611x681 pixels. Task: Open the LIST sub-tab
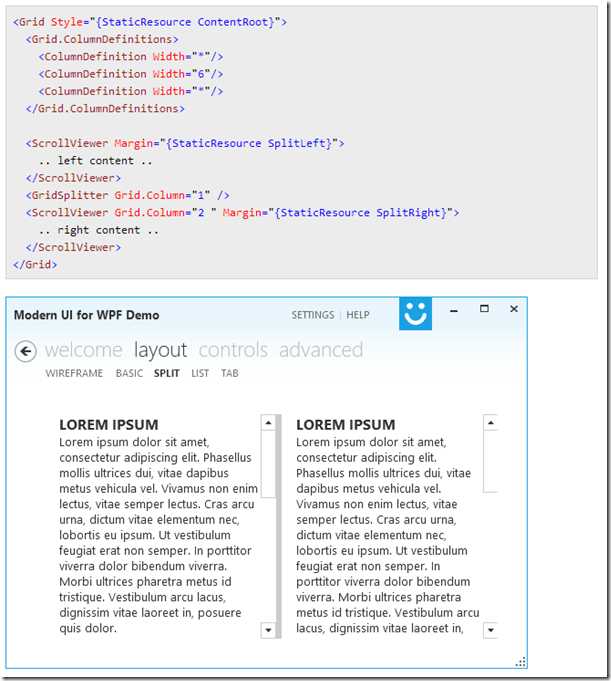pyautogui.click(x=200, y=373)
